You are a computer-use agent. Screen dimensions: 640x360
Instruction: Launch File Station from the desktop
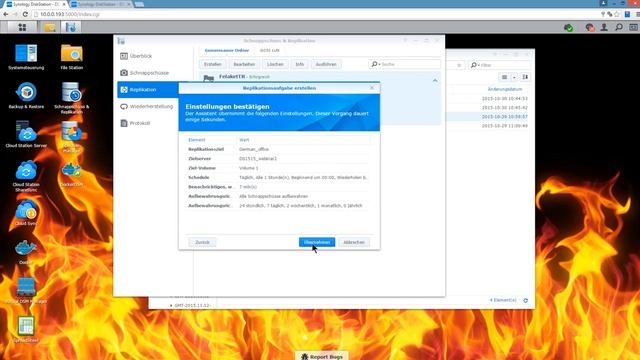pos(72,57)
